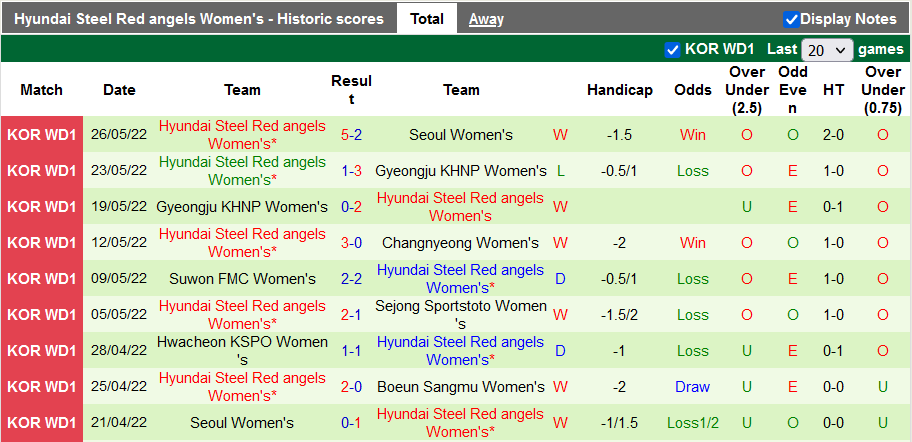Open the 1-3 match result score
Viewport: 912px width, 442px height.
pos(351,171)
